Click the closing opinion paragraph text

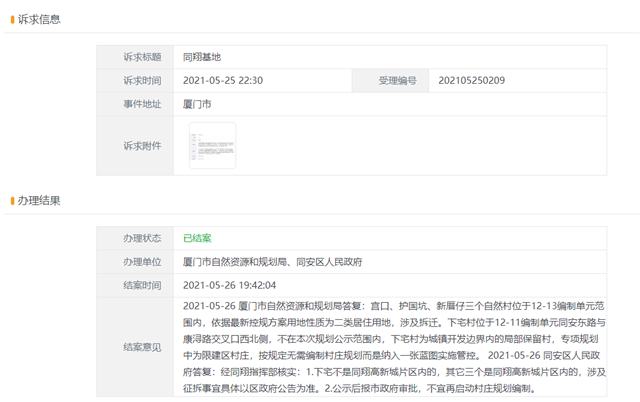click(x=394, y=347)
